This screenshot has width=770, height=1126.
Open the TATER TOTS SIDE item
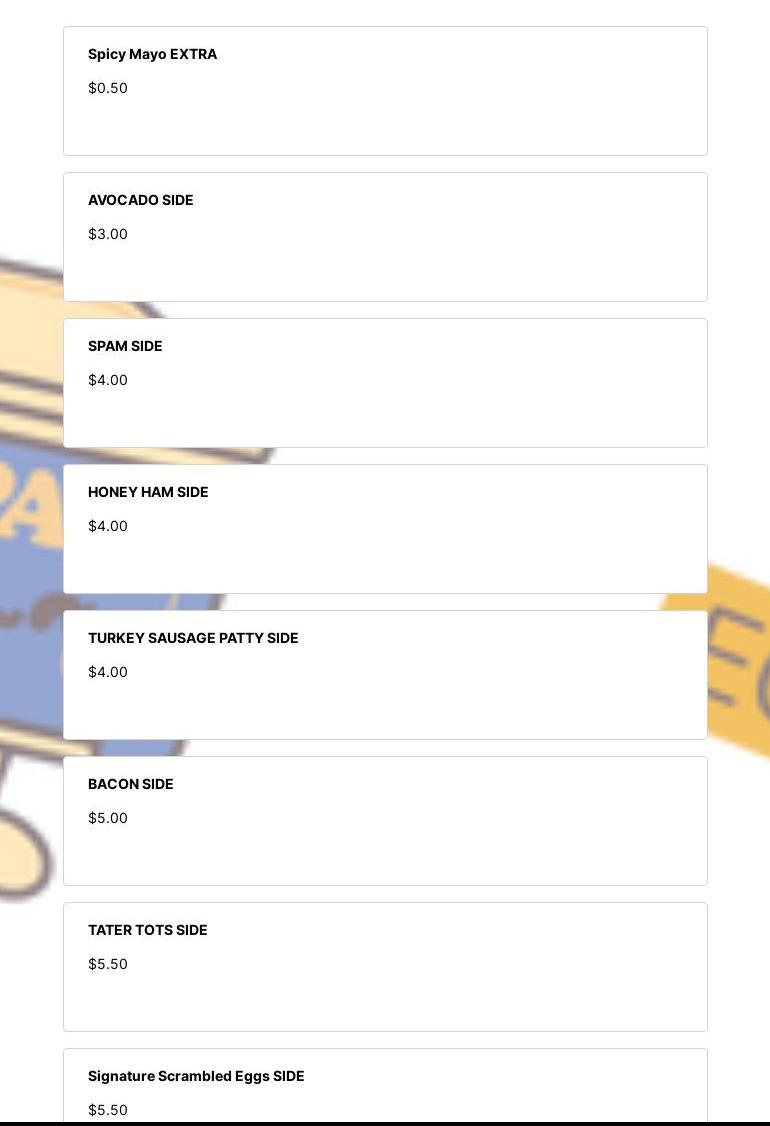[148, 931]
